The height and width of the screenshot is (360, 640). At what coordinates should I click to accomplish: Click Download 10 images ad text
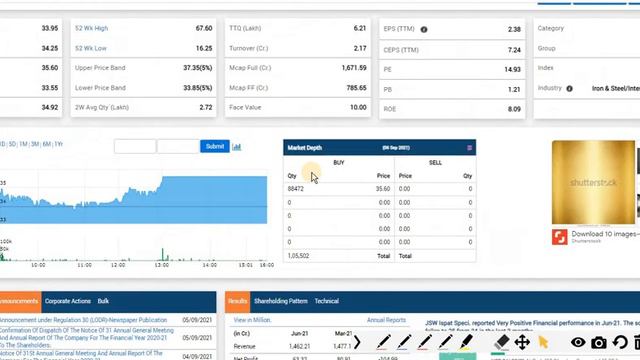(x=605, y=234)
